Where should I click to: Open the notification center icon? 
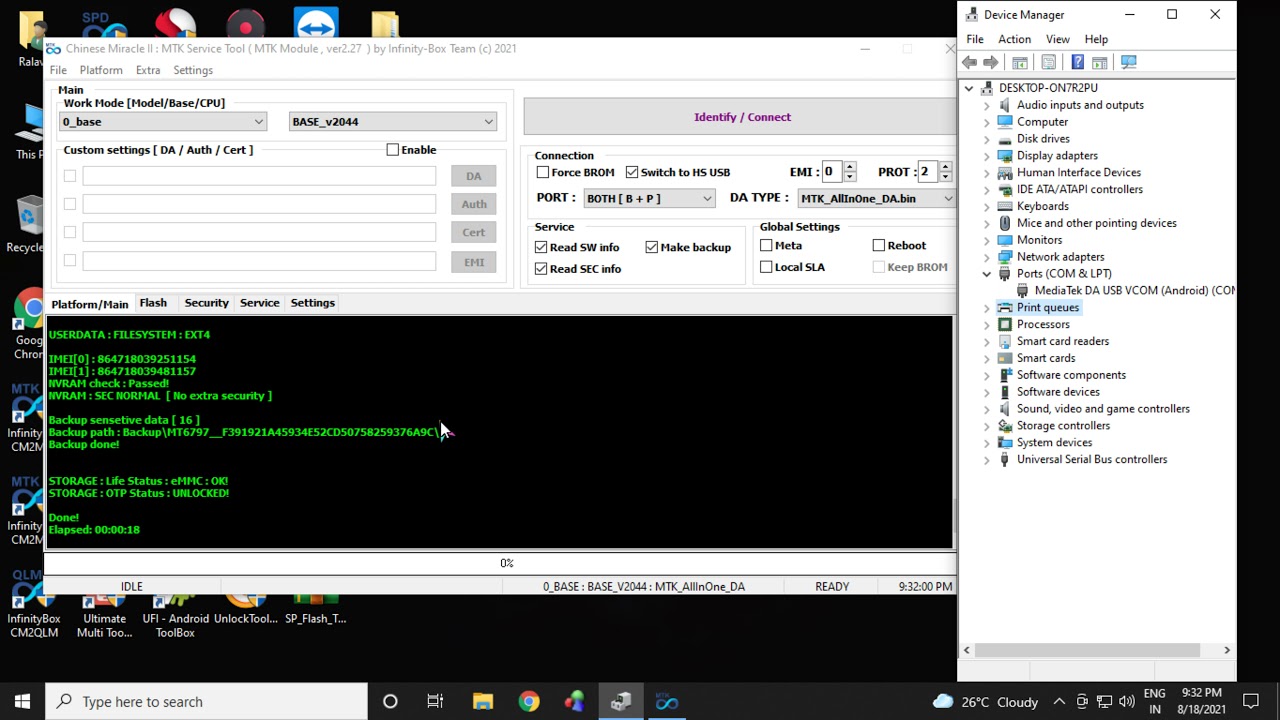pos(1250,702)
